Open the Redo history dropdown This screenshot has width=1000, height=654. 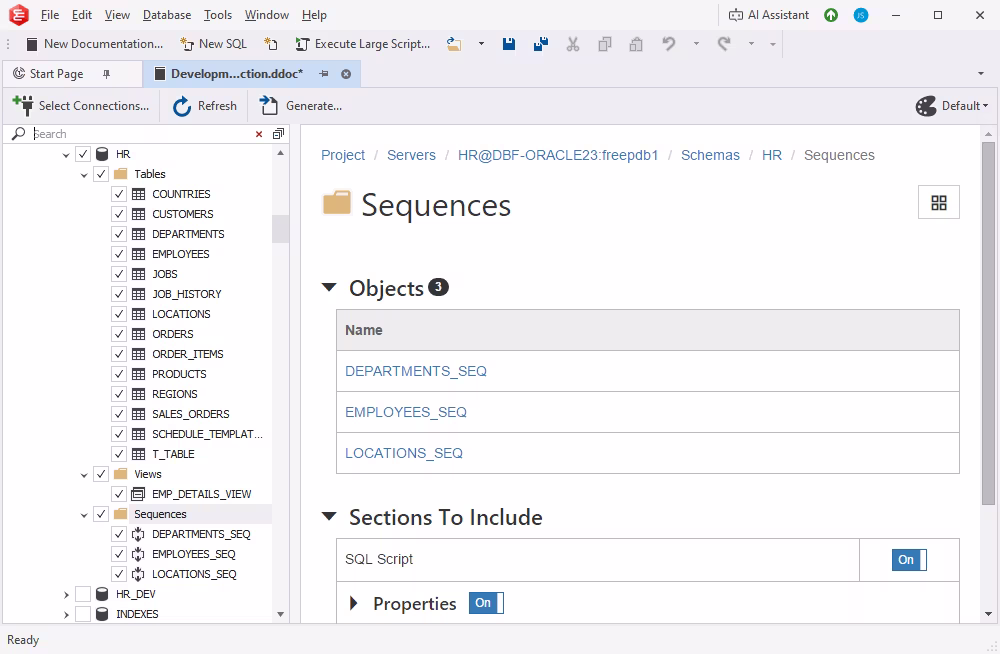pyautogui.click(x=751, y=44)
